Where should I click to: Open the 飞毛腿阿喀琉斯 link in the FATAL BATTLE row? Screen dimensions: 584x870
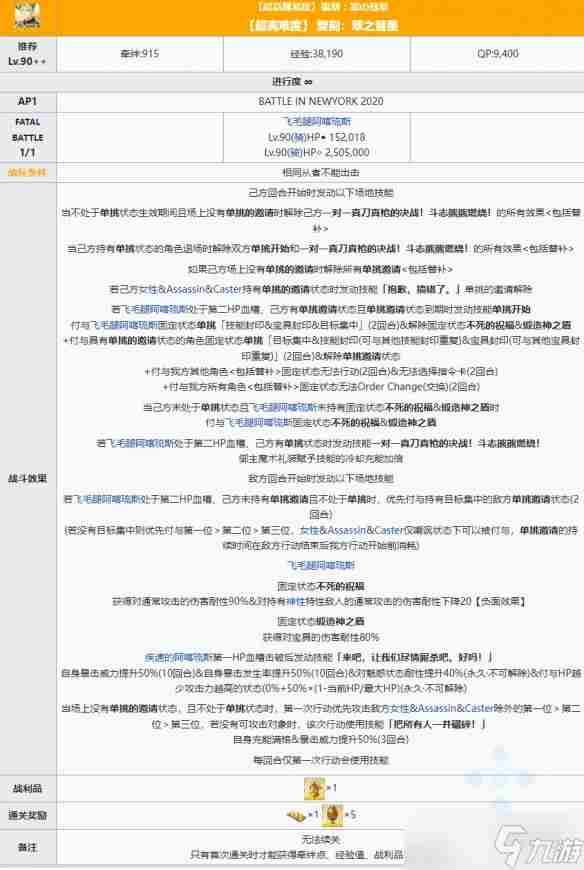click(317, 122)
